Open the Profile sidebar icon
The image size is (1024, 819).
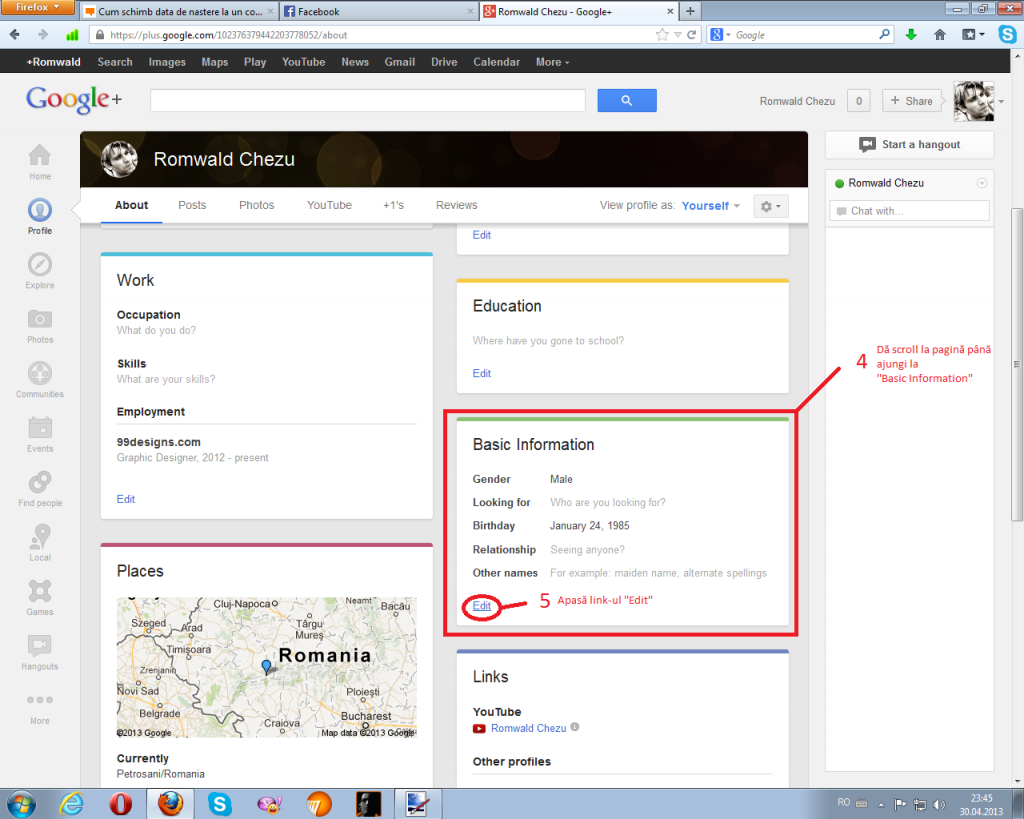point(40,216)
